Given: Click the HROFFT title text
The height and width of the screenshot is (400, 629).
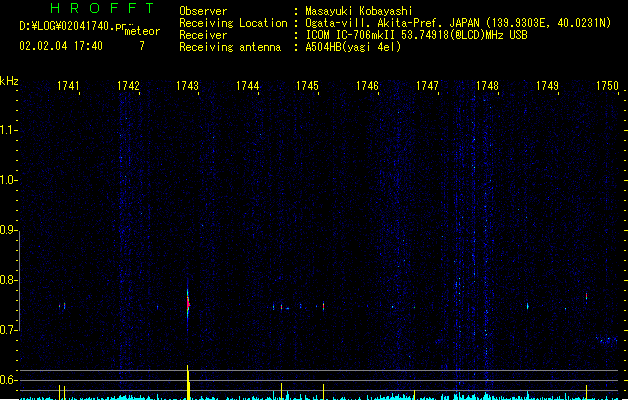Looking at the screenshot, I should pos(102,8).
